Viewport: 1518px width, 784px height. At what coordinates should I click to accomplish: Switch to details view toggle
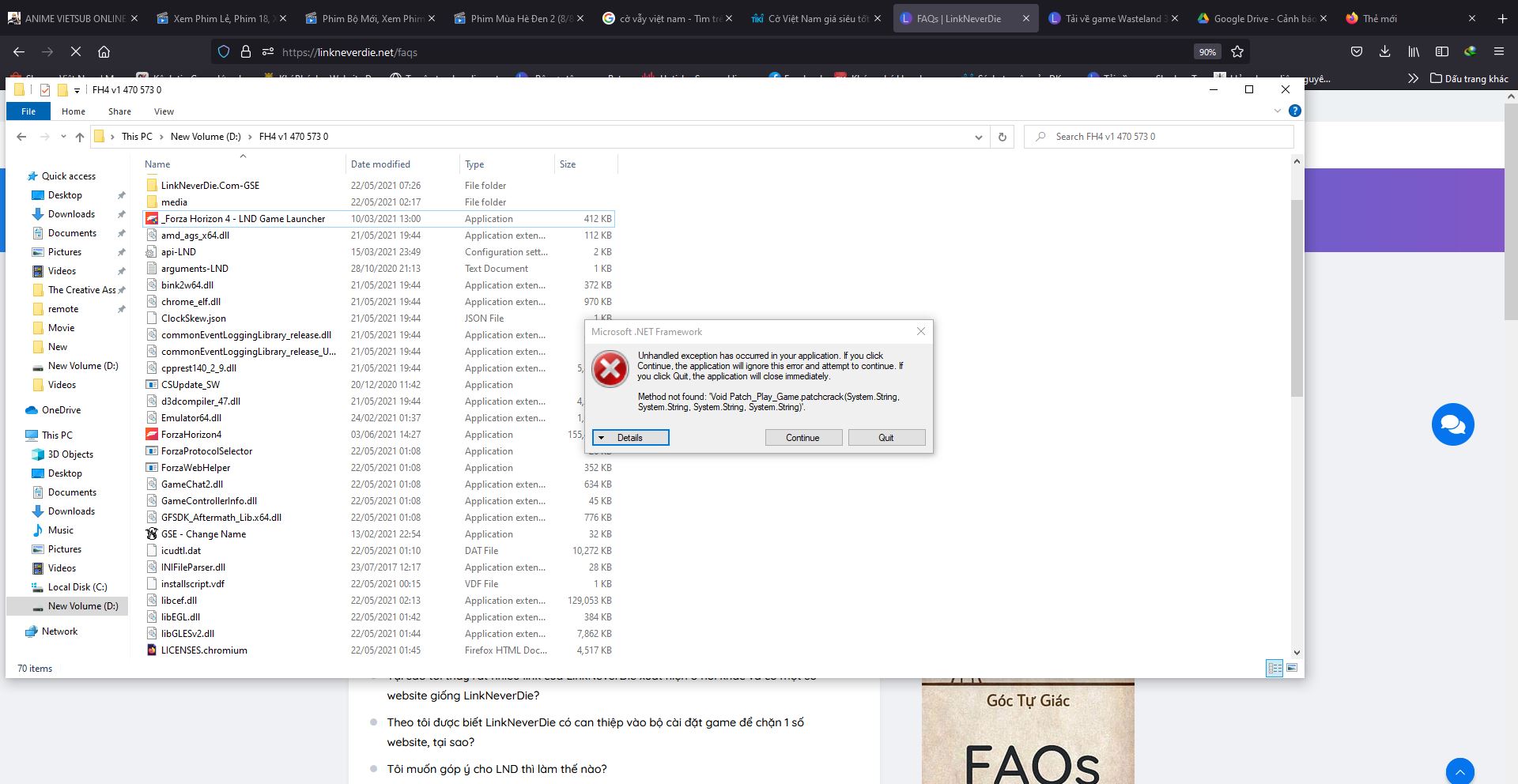point(1274,668)
